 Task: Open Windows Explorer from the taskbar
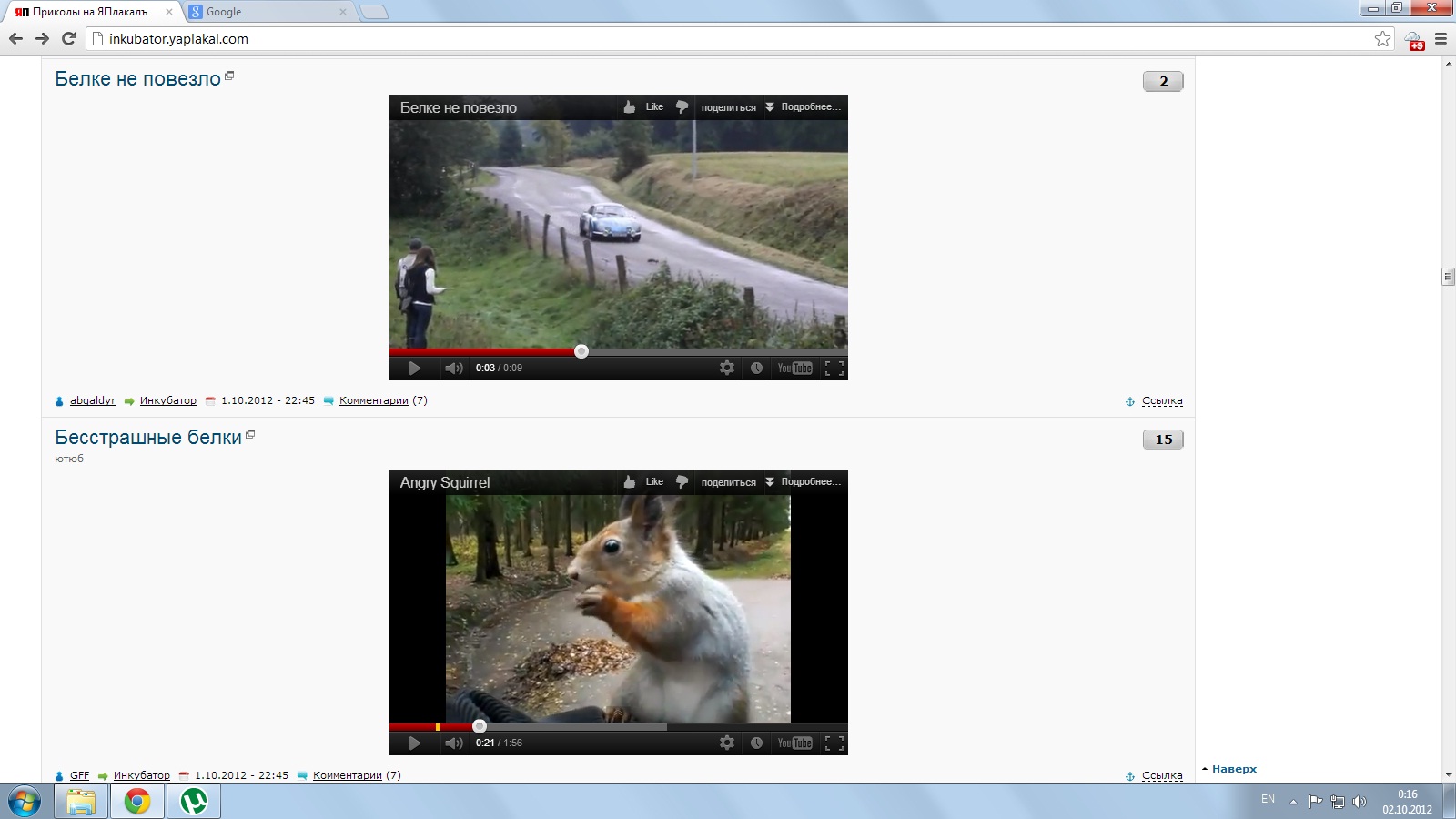(x=81, y=802)
